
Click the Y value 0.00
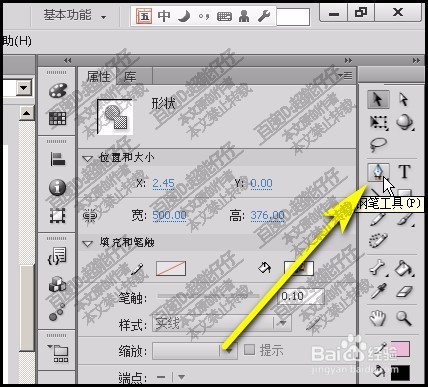pos(261,183)
